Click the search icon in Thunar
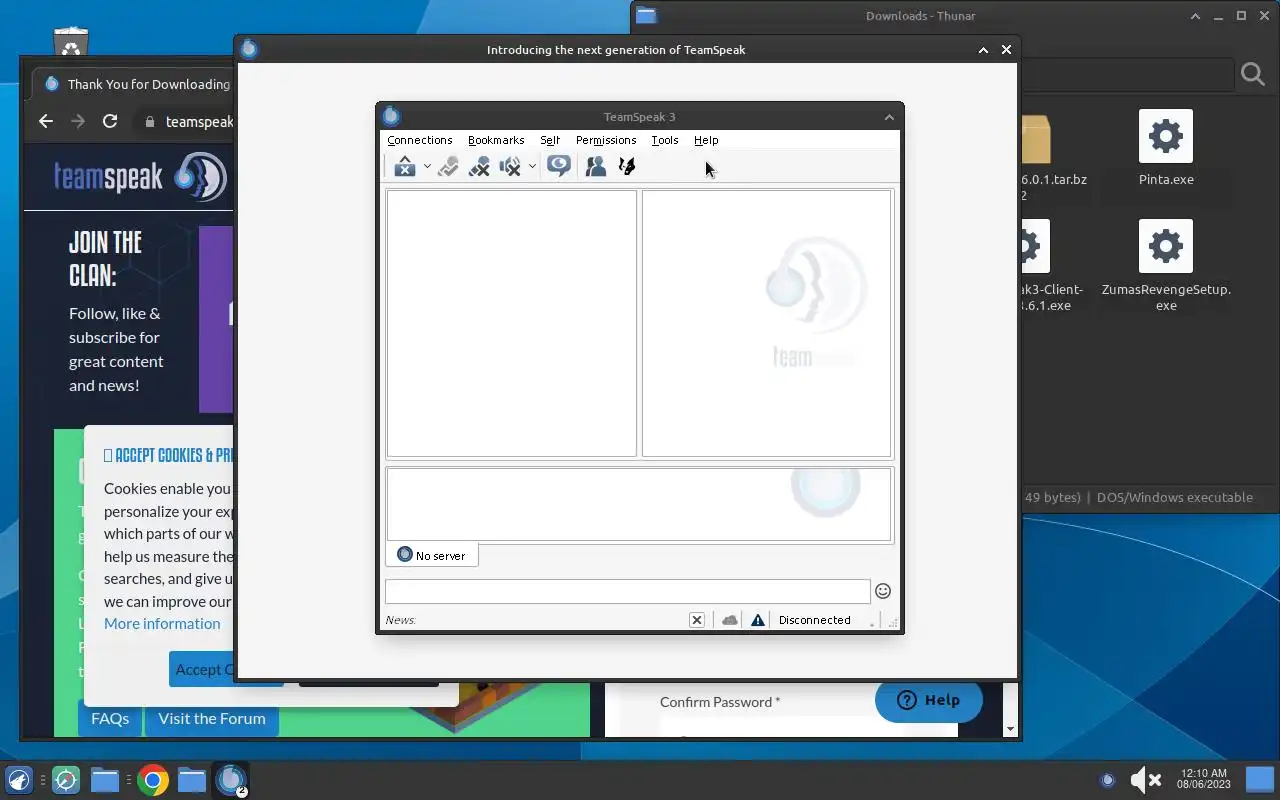 pyautogui.click(x=1253, y=74)
